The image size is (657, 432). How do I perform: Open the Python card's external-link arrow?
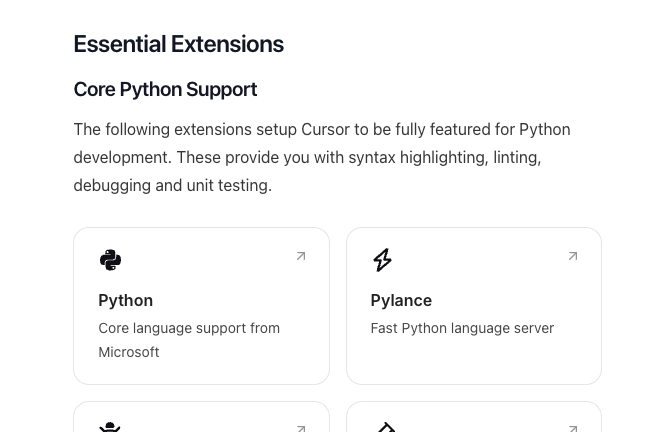(301, 256)
